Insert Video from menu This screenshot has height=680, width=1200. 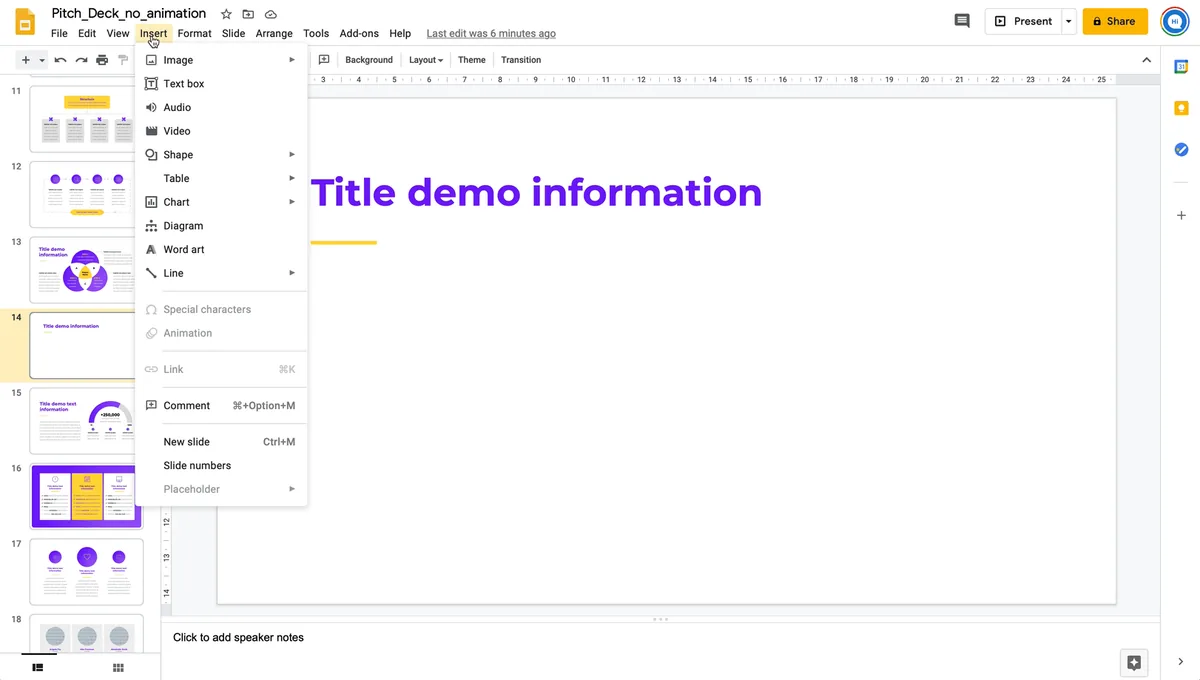[x=221, y=131]
